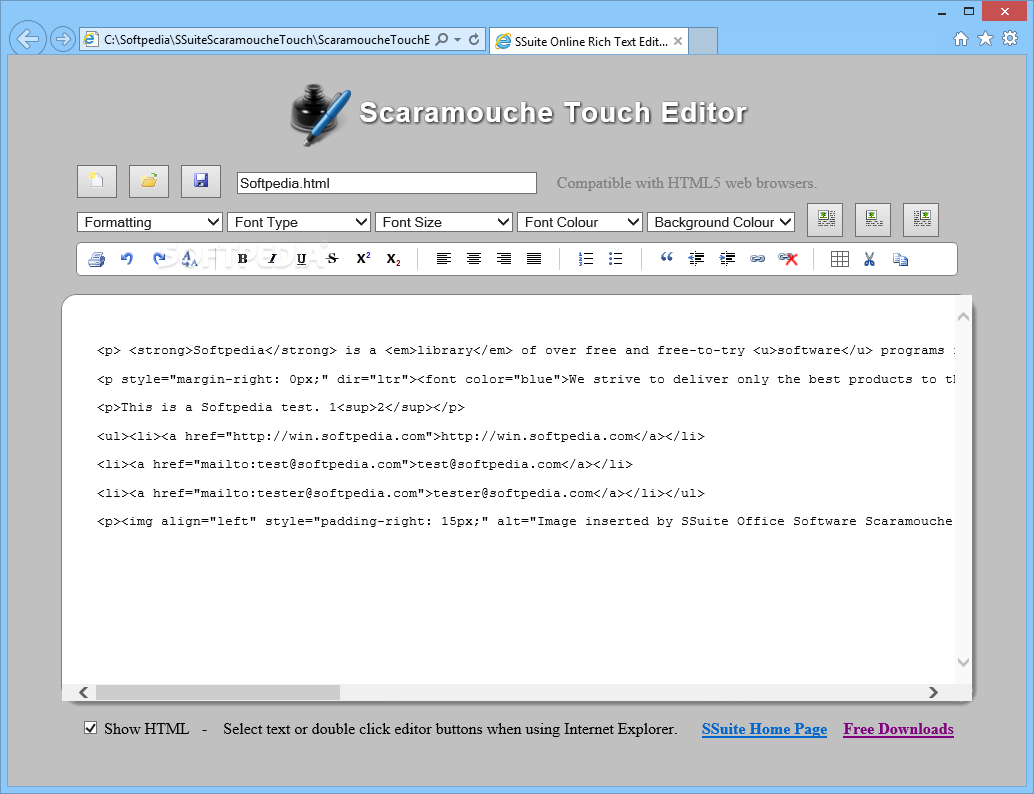Apply underline formatting
The width and height of the screenshot is (1034, 794).
(301, 259)
